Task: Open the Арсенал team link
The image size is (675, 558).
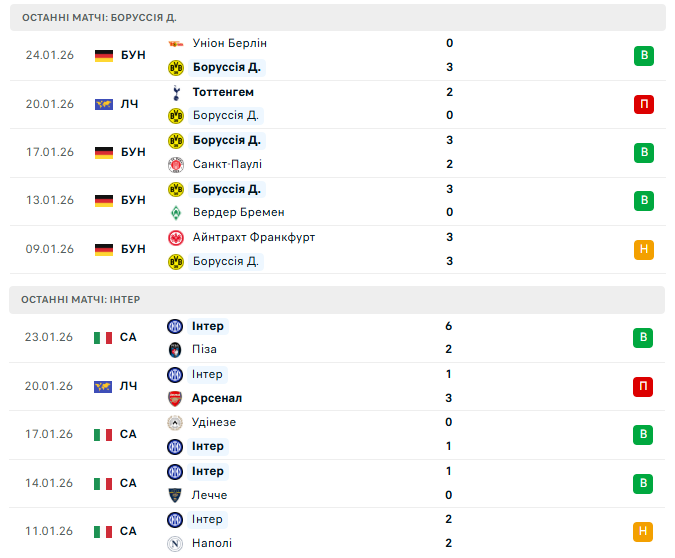Action: [217, 398]
